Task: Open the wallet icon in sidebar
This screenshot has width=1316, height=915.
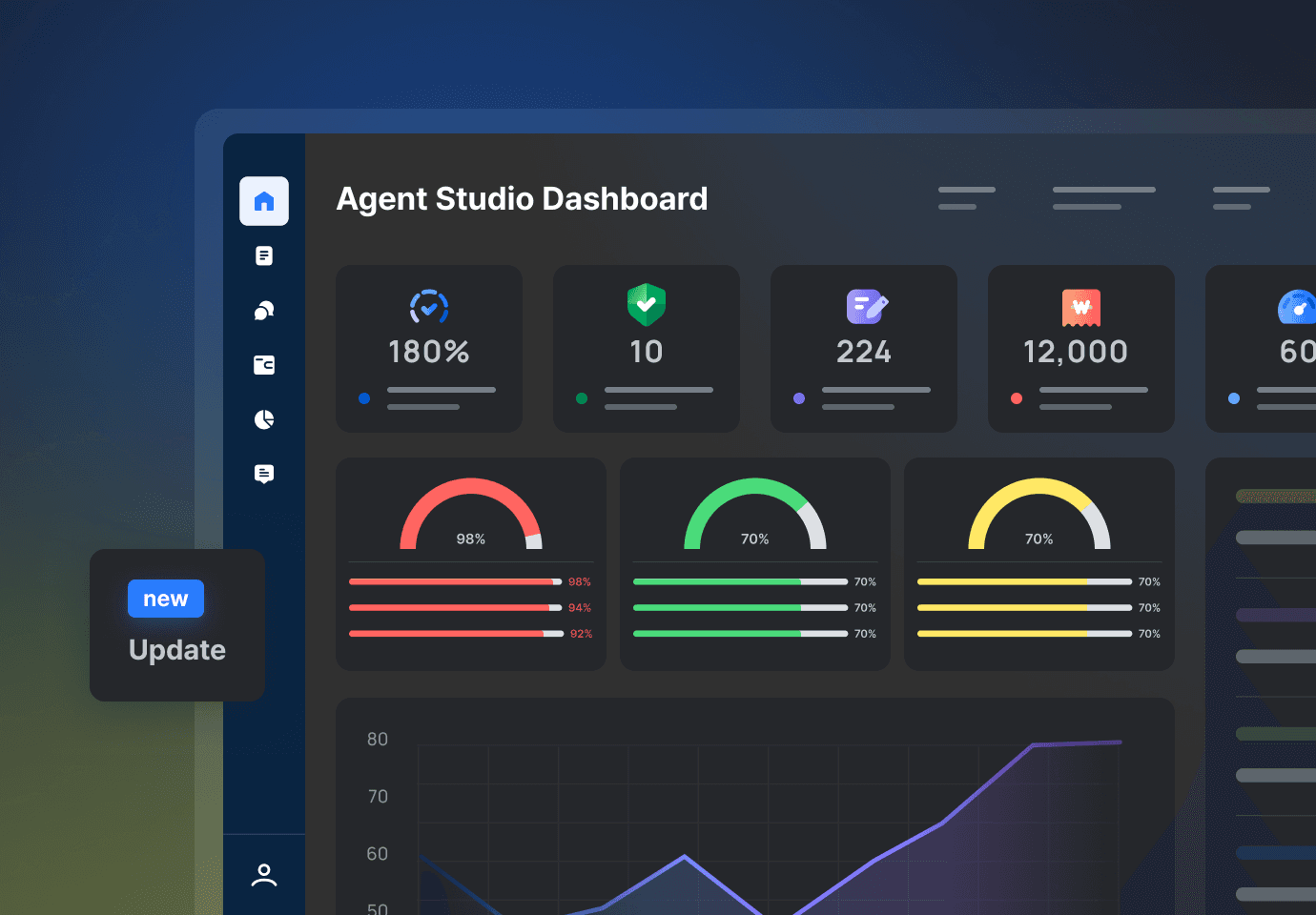Action: point(264,365)
